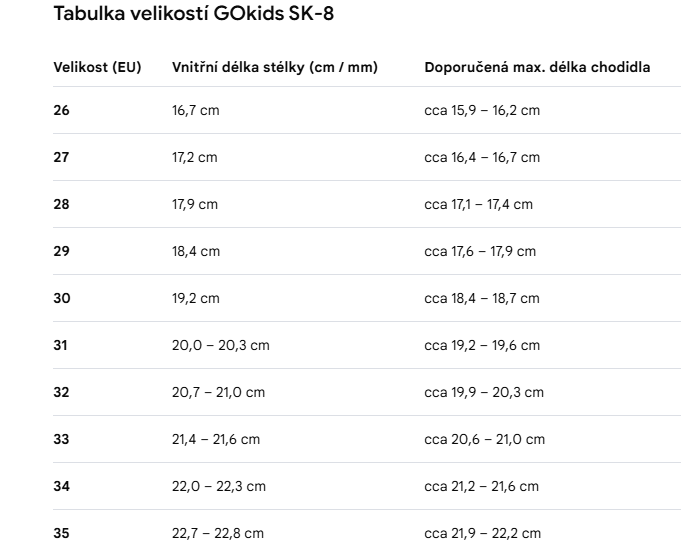The height and width of the screenshot is (553, 695).
Task: Select size 31 row label
Action: [x=60, y=345]
